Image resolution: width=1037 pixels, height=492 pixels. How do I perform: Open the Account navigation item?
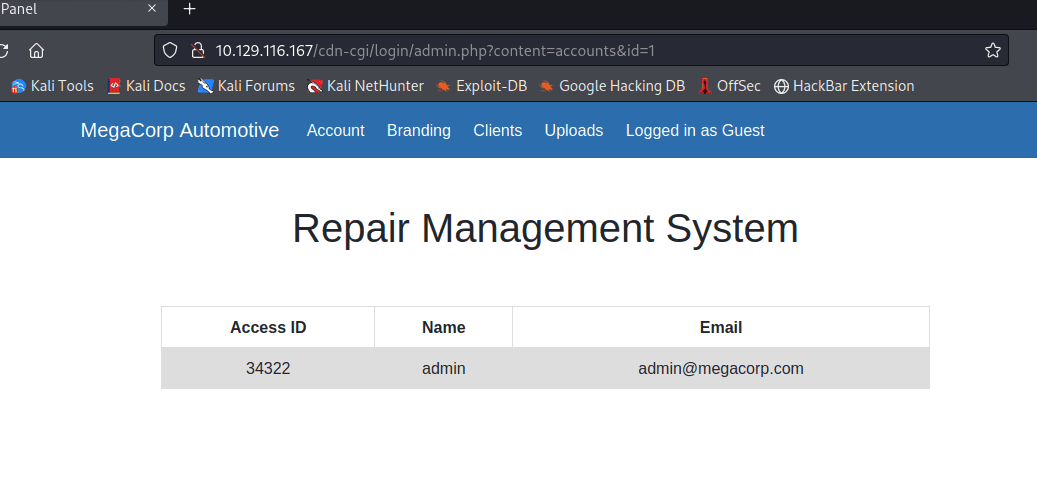click(x=336, y=130)
